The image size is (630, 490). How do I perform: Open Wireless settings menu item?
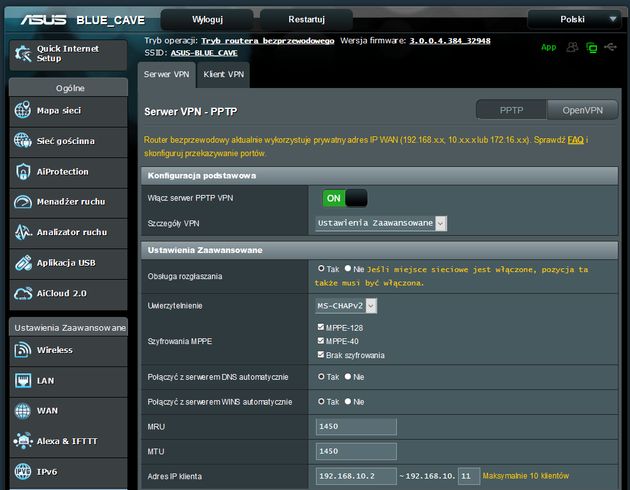68,350
